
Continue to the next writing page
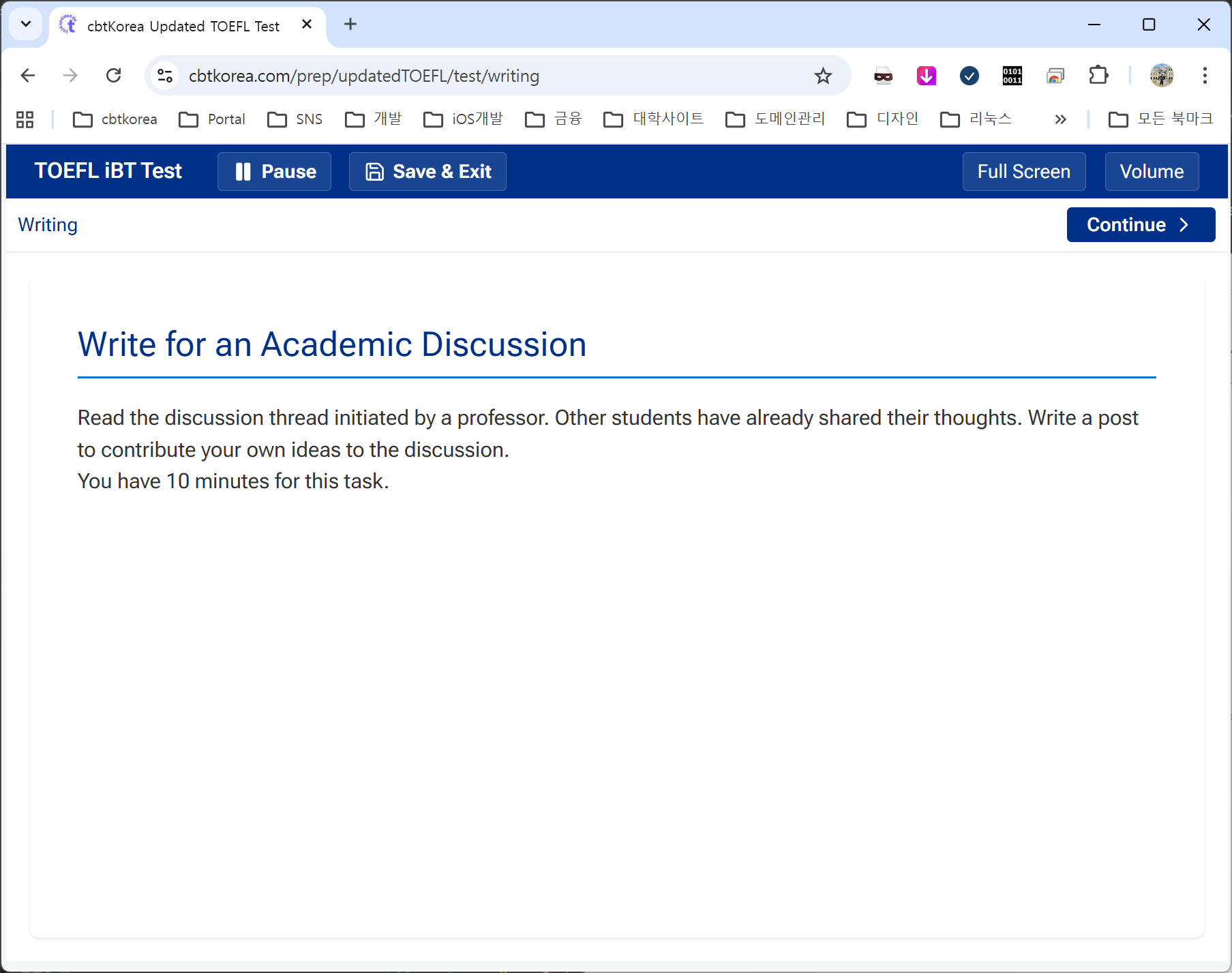1140,224
